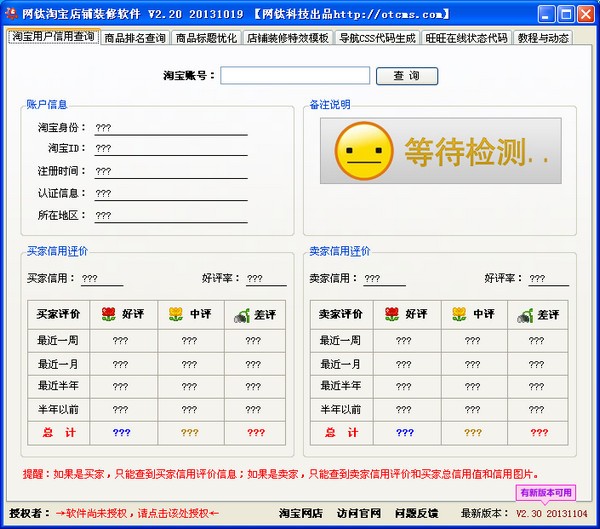Click the 注册时间 value field

pos(171,171)
